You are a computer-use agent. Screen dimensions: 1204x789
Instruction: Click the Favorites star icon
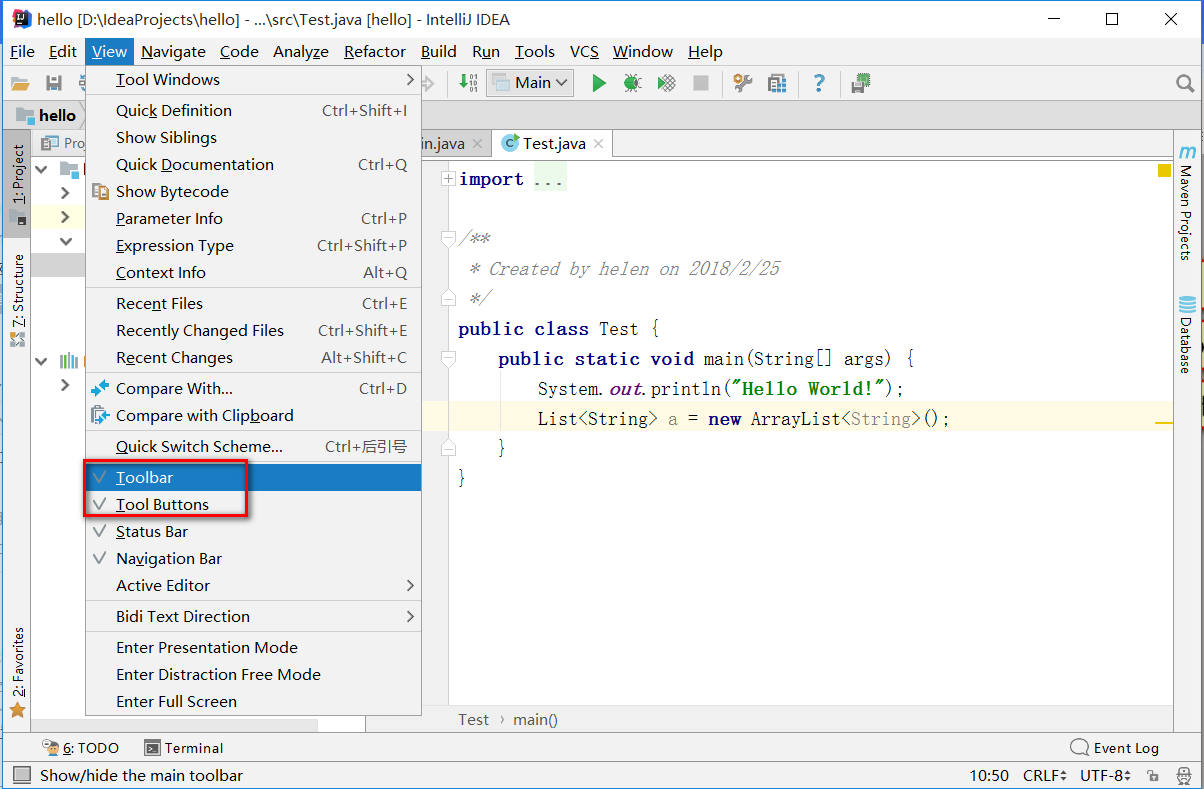coord(17,710)
